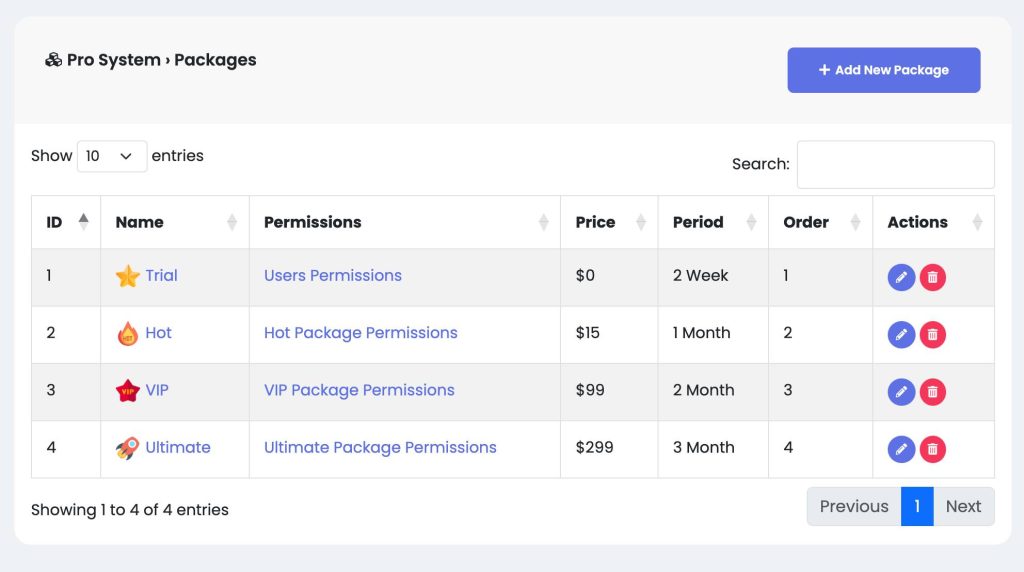Open the show entries dropdown set to 10
Image resolution: width=1024 pixels, height=572 pixels.
pos(112,157)
